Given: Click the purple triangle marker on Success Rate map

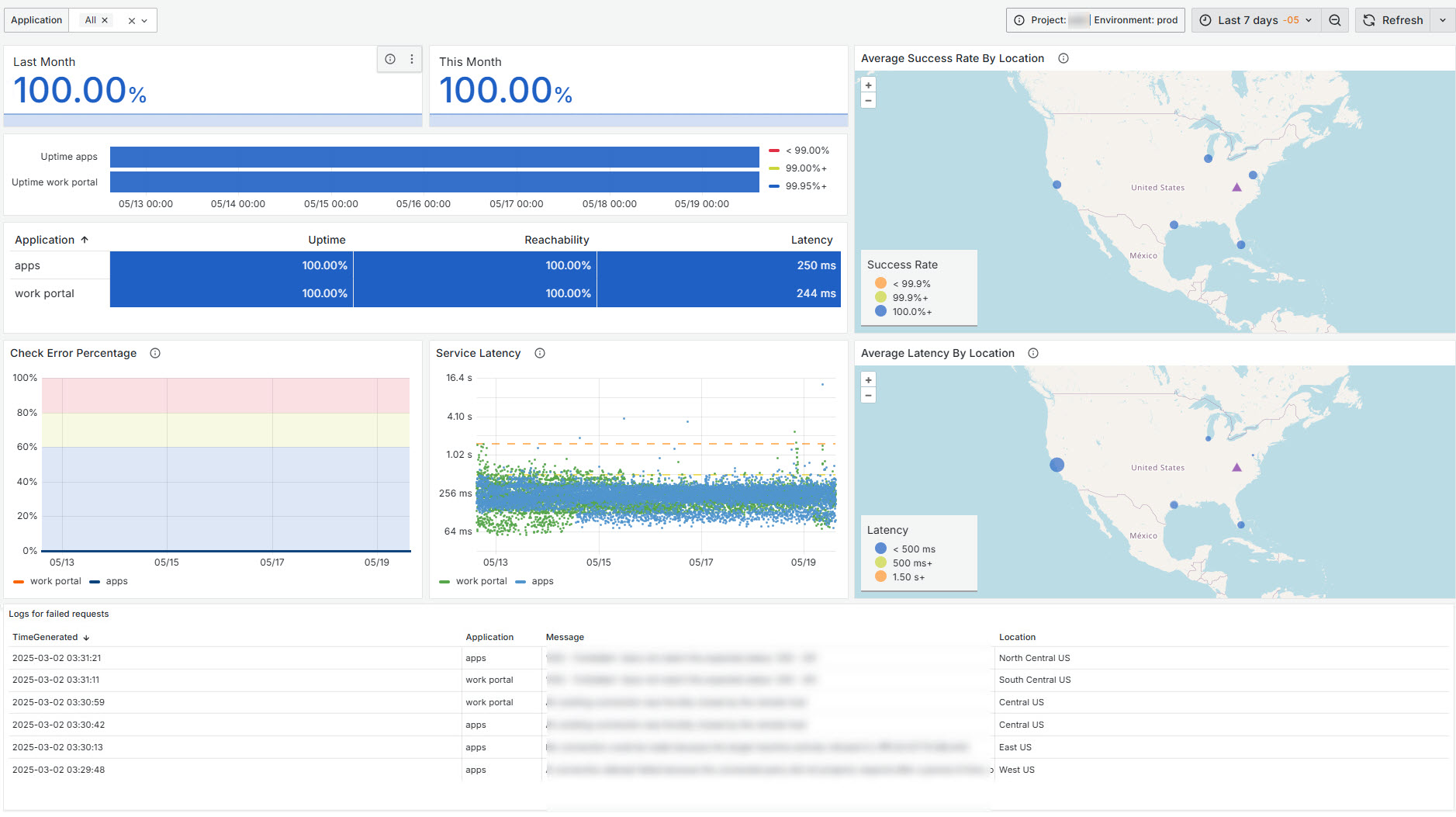Looking at the screenshot, I should point(1236,188).
